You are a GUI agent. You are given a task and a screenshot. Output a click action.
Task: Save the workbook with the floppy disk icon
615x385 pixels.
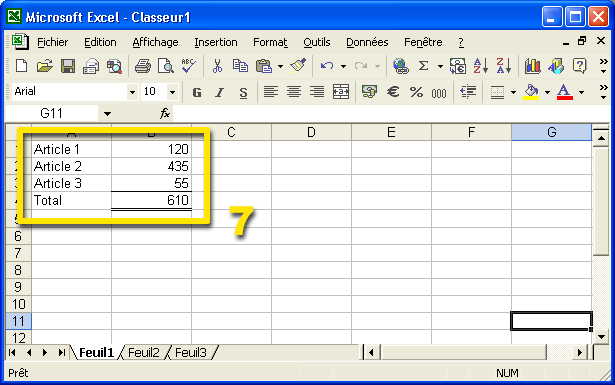(68, 66)
